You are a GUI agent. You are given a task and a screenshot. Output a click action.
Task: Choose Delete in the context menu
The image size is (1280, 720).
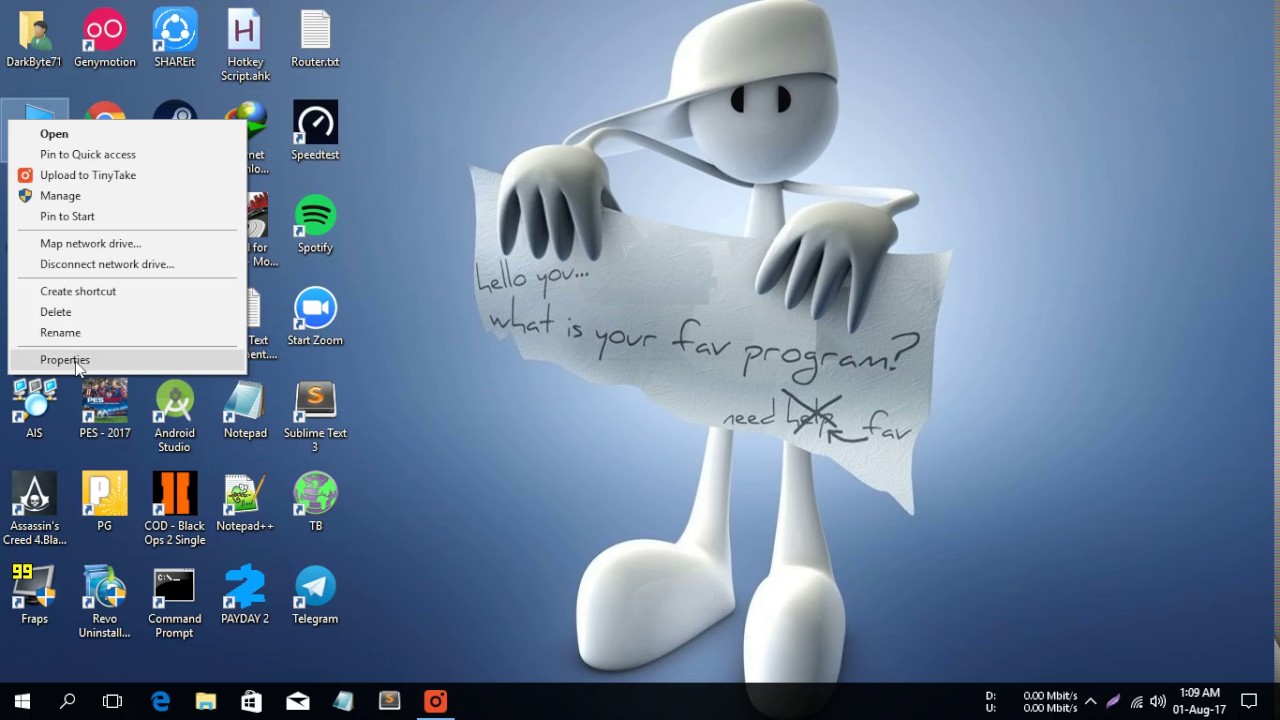coord(127,312)
